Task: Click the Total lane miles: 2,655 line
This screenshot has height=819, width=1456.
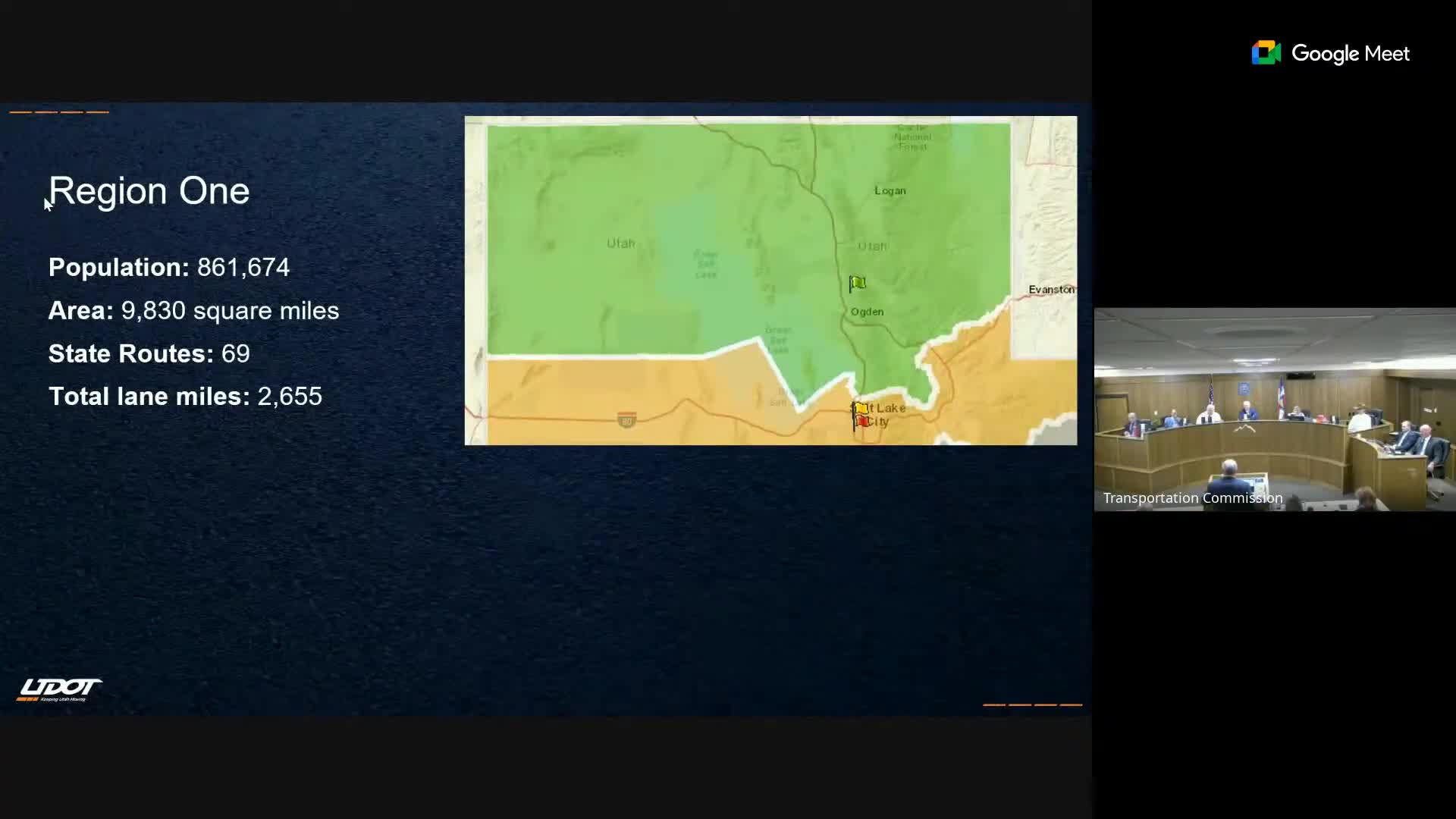Action: 185,397
